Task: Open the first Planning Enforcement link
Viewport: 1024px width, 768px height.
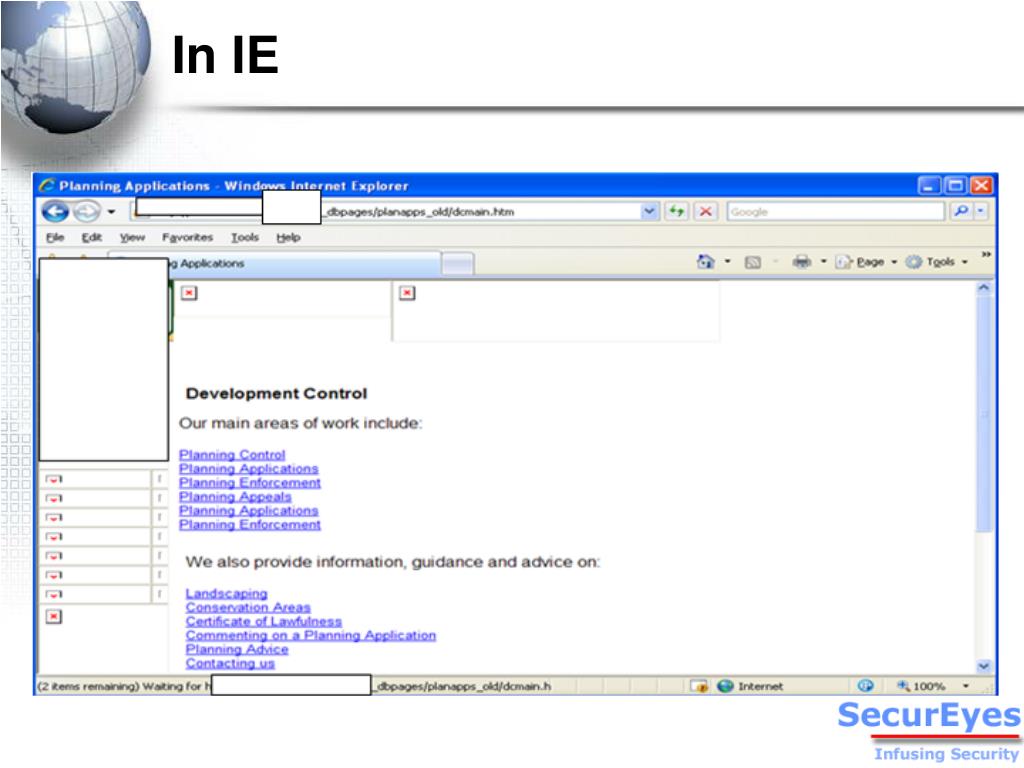Action: [250, 483]
